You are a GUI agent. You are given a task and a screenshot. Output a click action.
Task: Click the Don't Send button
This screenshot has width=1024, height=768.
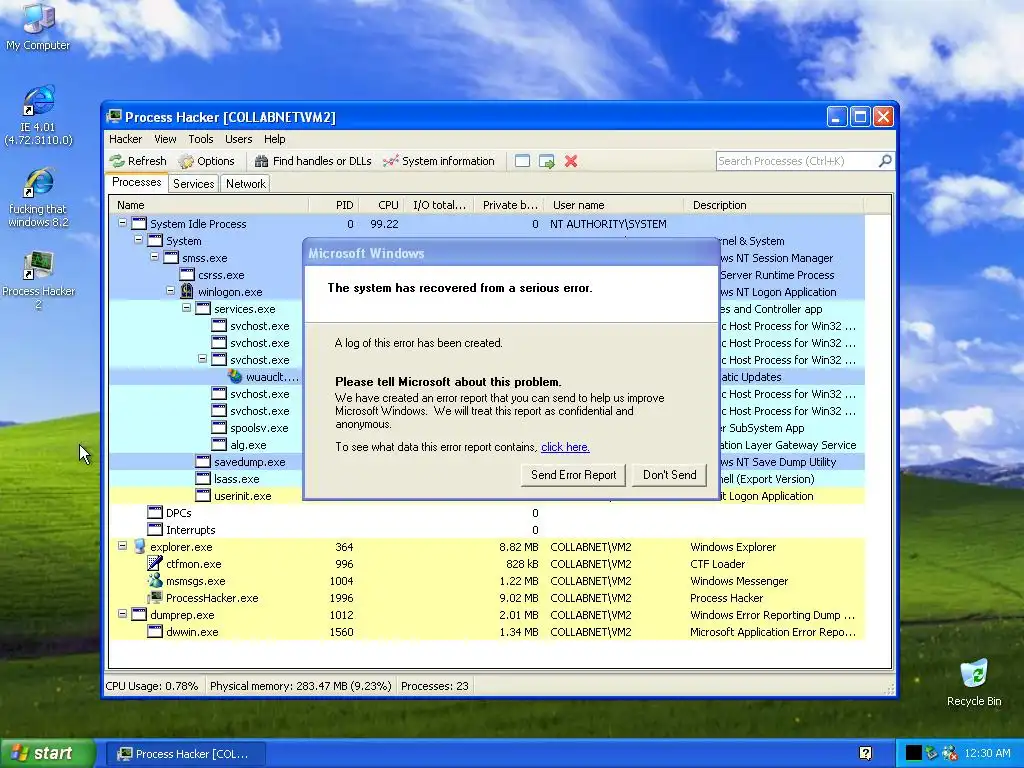click(669, 475)
